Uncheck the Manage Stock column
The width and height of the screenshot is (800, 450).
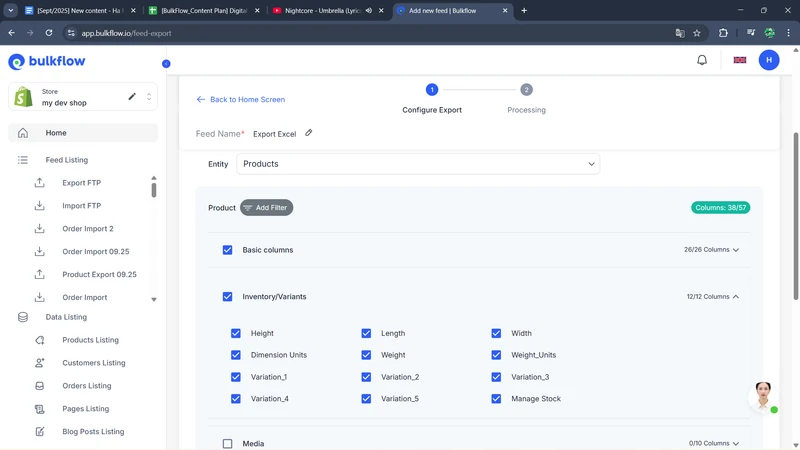(496, 399)
